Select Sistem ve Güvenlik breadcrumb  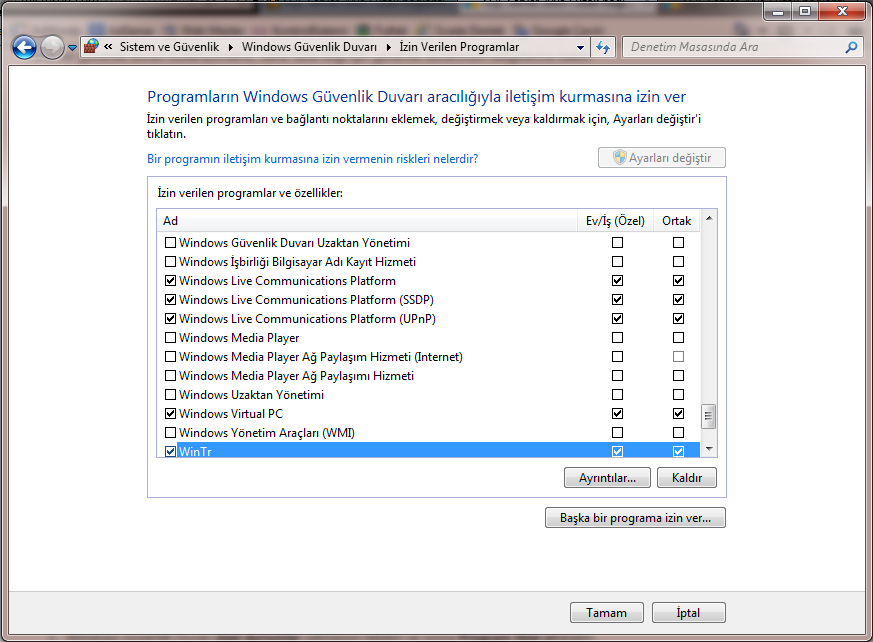167,47
